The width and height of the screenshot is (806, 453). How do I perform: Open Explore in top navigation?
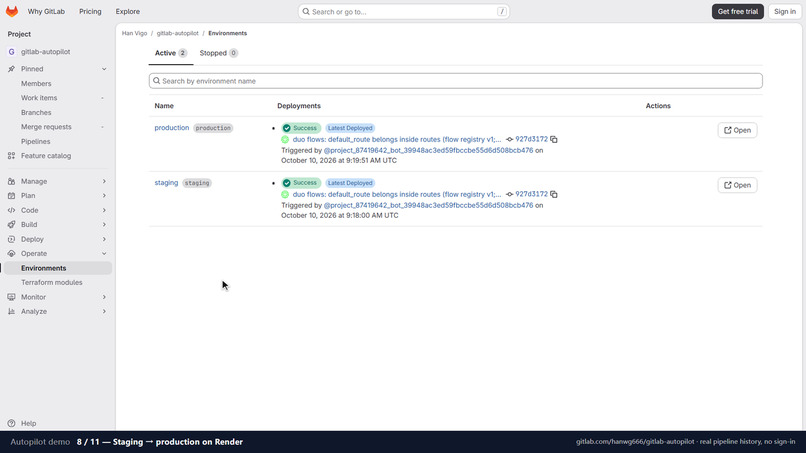point(127,11)
